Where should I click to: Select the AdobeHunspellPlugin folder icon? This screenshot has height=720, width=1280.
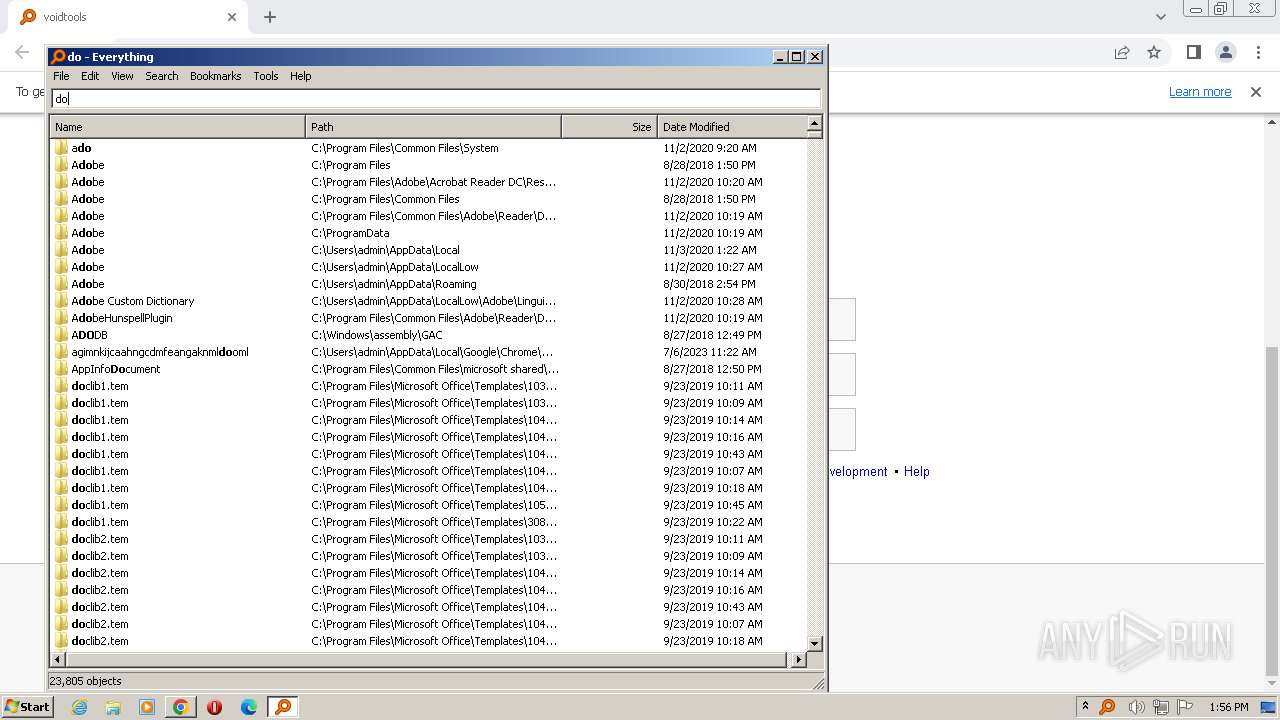point(61,318)
